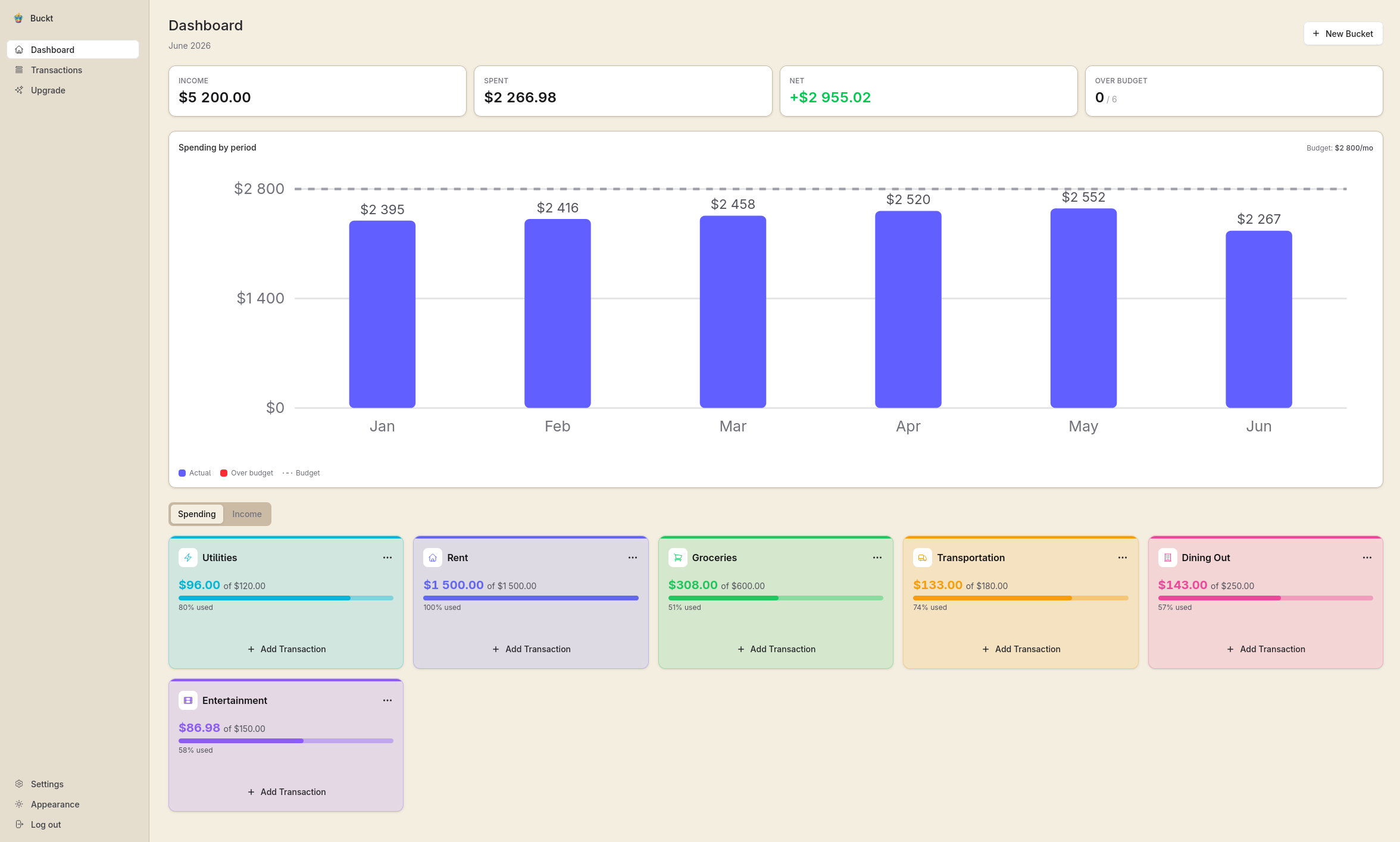
Task: Click the Transactions list icon in sidebar
Action: coord(19,70)
